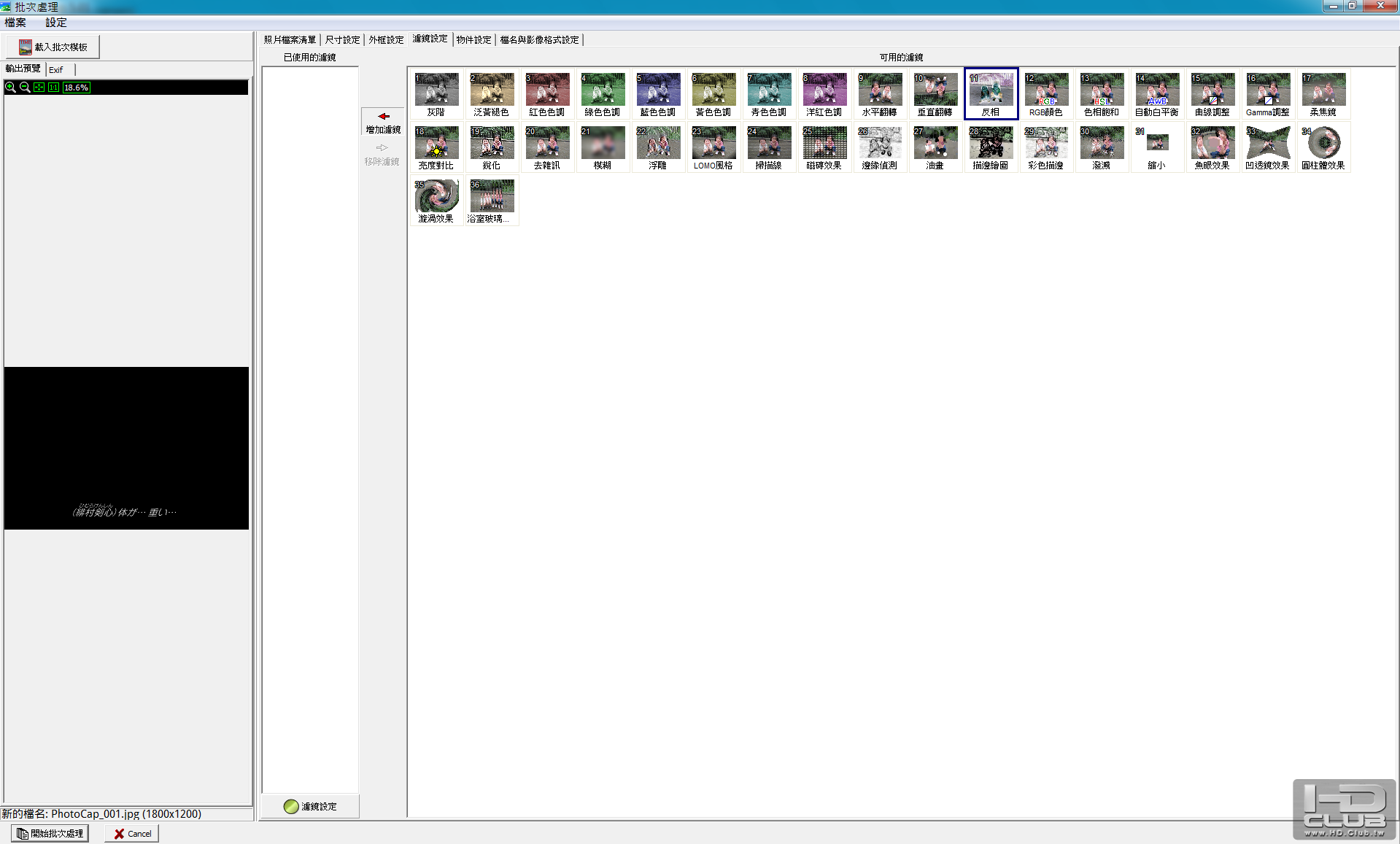Open the 輸出預覽 tab
Viewport: 1400px width, 844px height.
pos(23,69)
